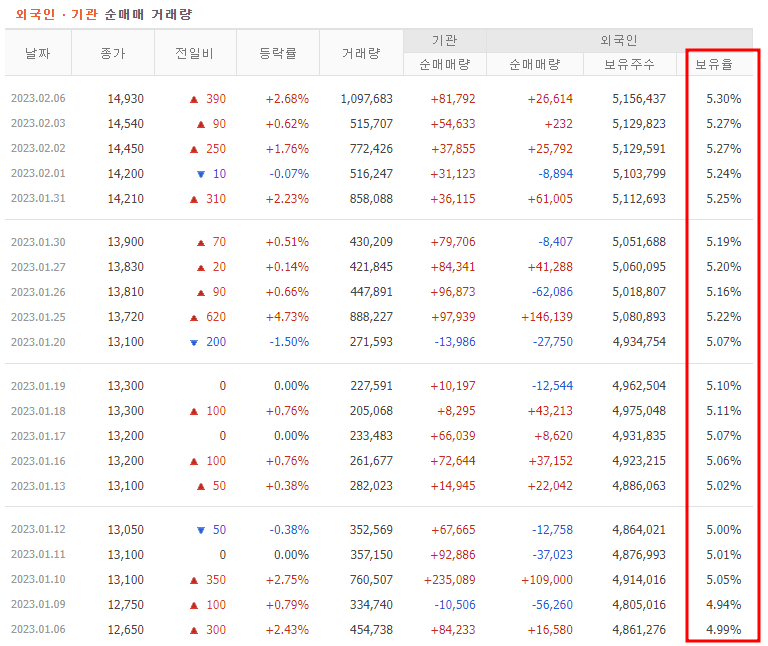Click the red up arrow beside 300
Image resolution: width=768 pixels, height=646 pixels.
[x=194, y=630]
